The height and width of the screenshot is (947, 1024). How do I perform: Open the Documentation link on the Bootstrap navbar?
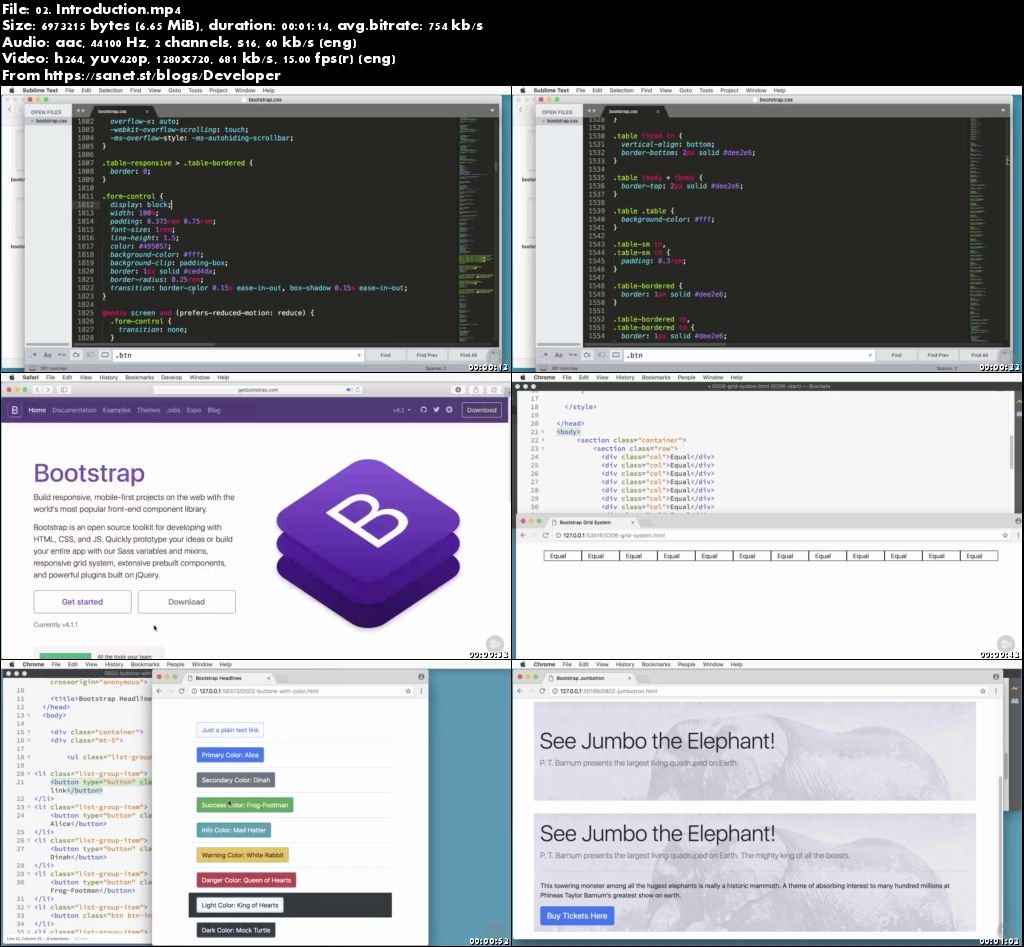point(74,410)
